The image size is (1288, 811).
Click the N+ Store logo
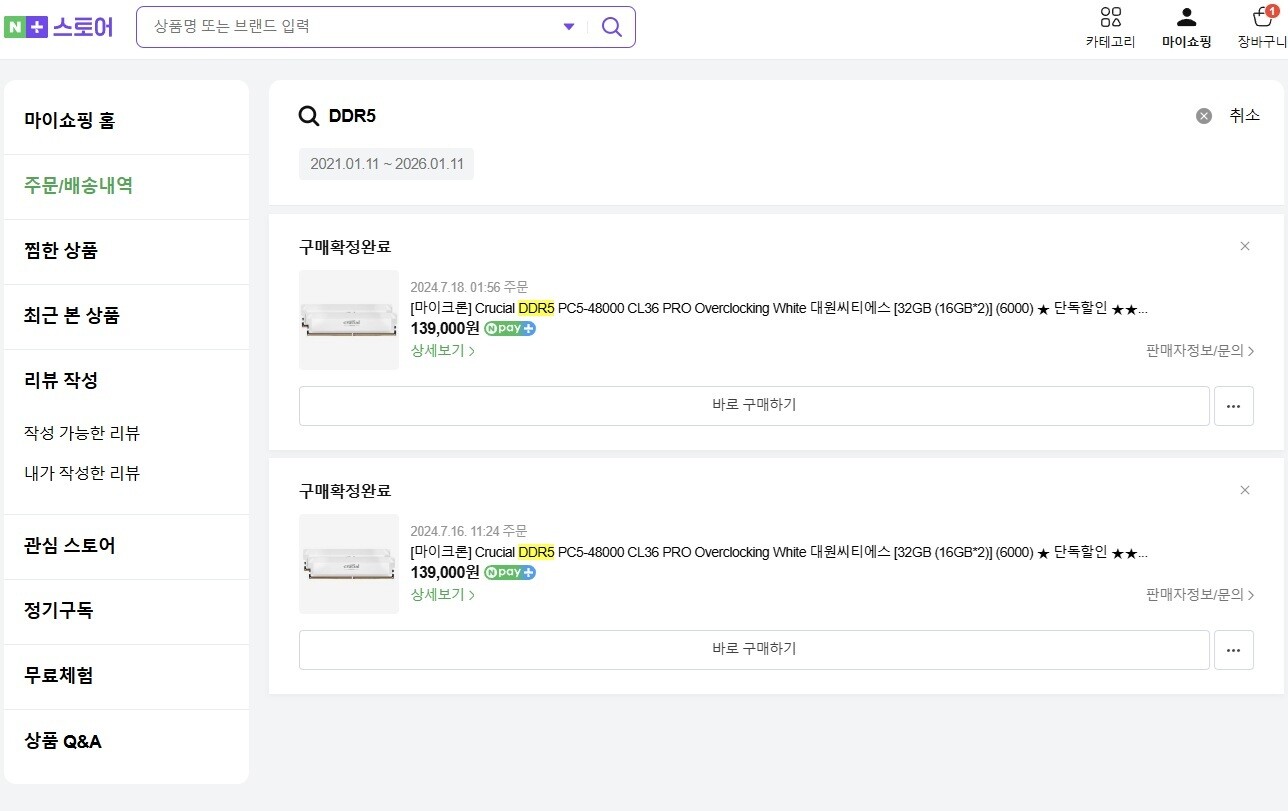(59, 27)
